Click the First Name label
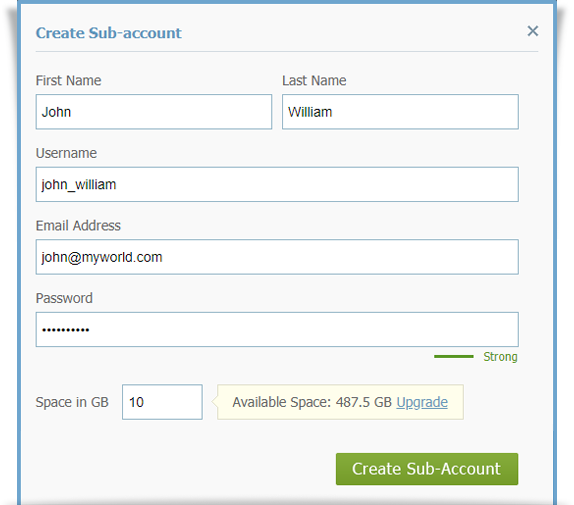 click(x=68, y=81)
